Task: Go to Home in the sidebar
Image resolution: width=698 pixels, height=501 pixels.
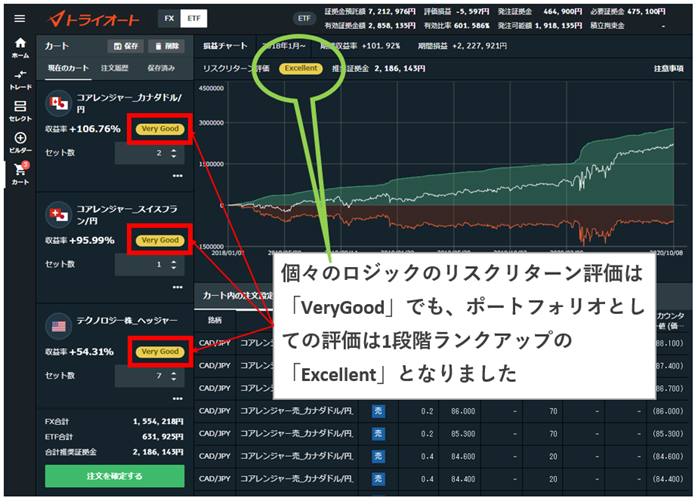Action: pyautogui.click(x=20, y=48)
